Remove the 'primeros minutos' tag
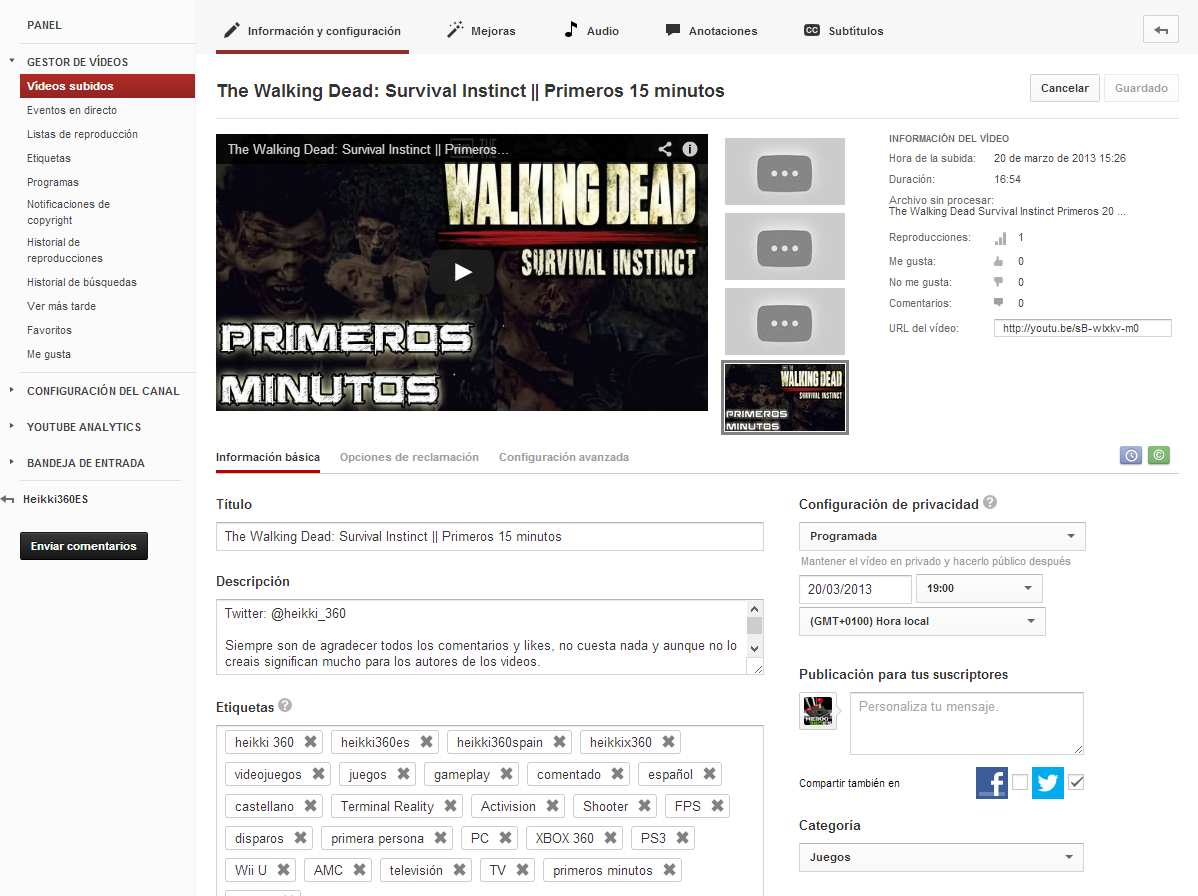The width and height of the screenshot is (1198, 896). coord(669,870)
